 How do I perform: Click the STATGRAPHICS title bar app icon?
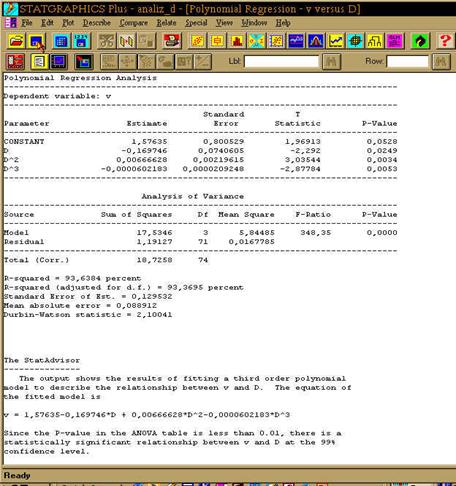coord(10,9)
